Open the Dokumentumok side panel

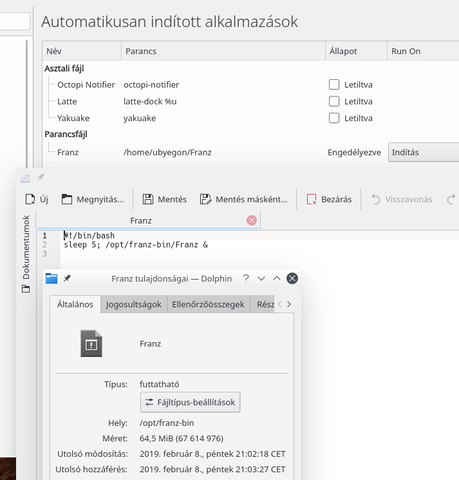(26, 254)
